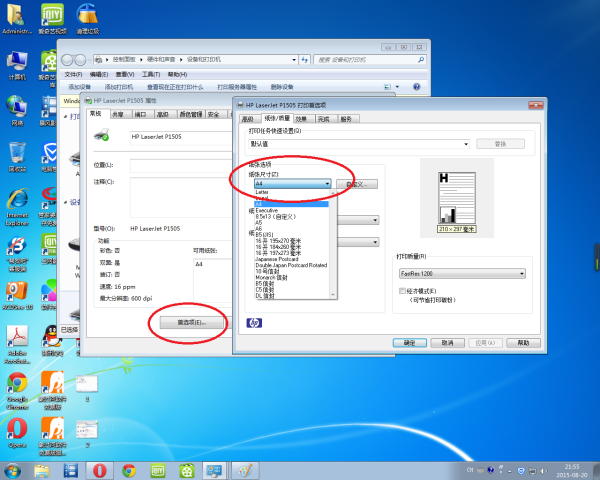
Task: Open Google Chrome desktop shortcut
Action: (x=17, y=382)
